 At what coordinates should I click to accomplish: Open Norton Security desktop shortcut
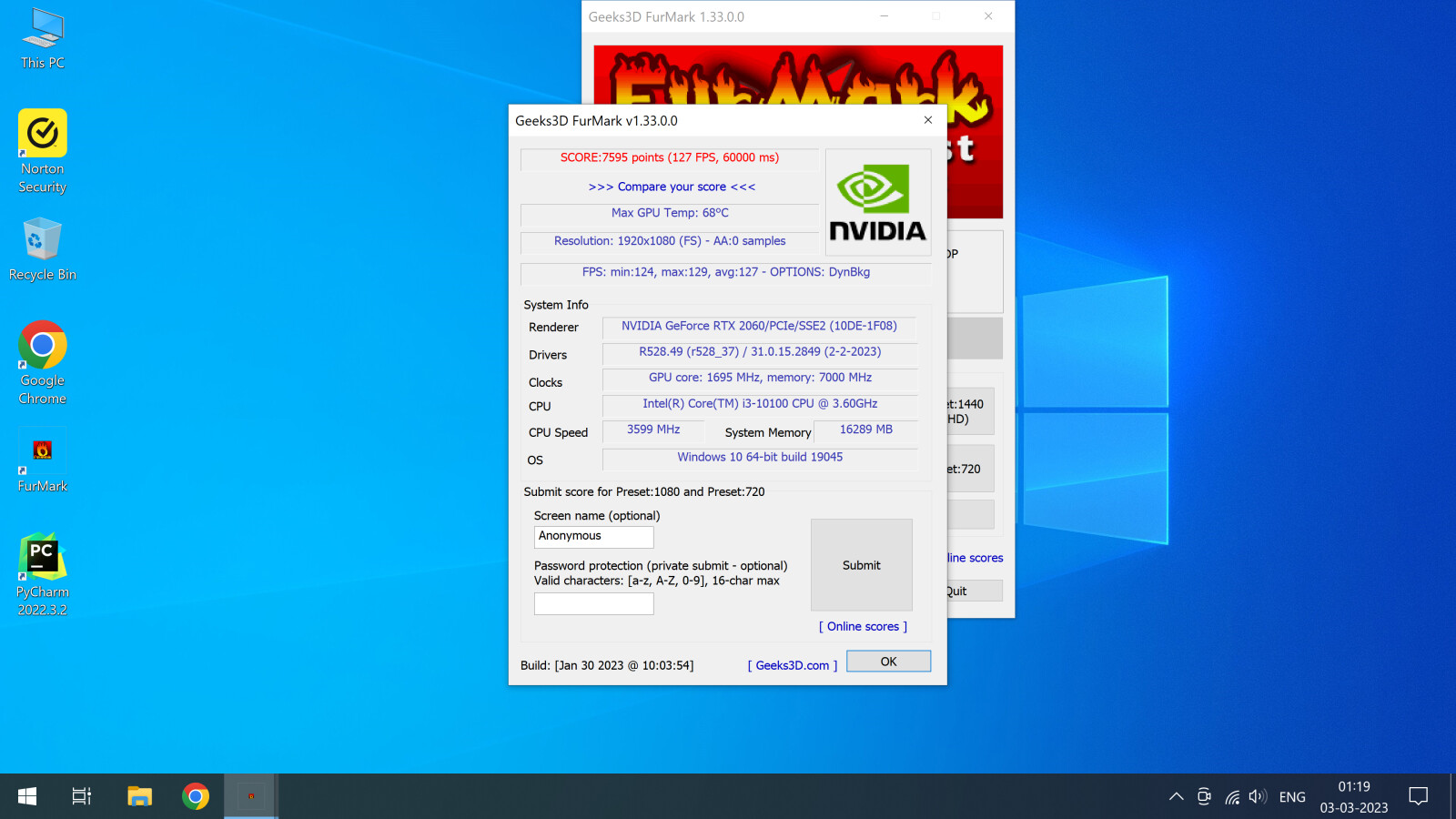point(43,151)
